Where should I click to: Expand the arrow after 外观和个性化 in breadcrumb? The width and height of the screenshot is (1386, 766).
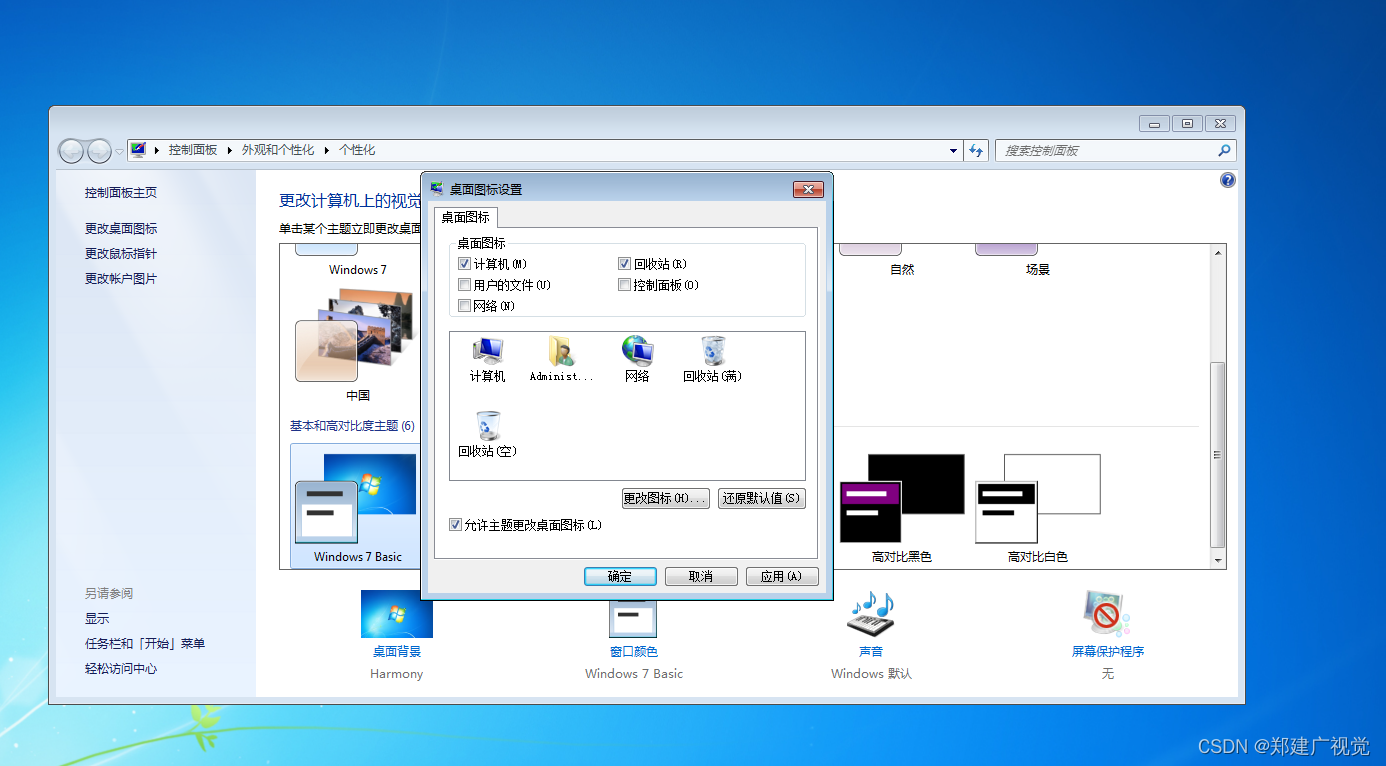326,150
